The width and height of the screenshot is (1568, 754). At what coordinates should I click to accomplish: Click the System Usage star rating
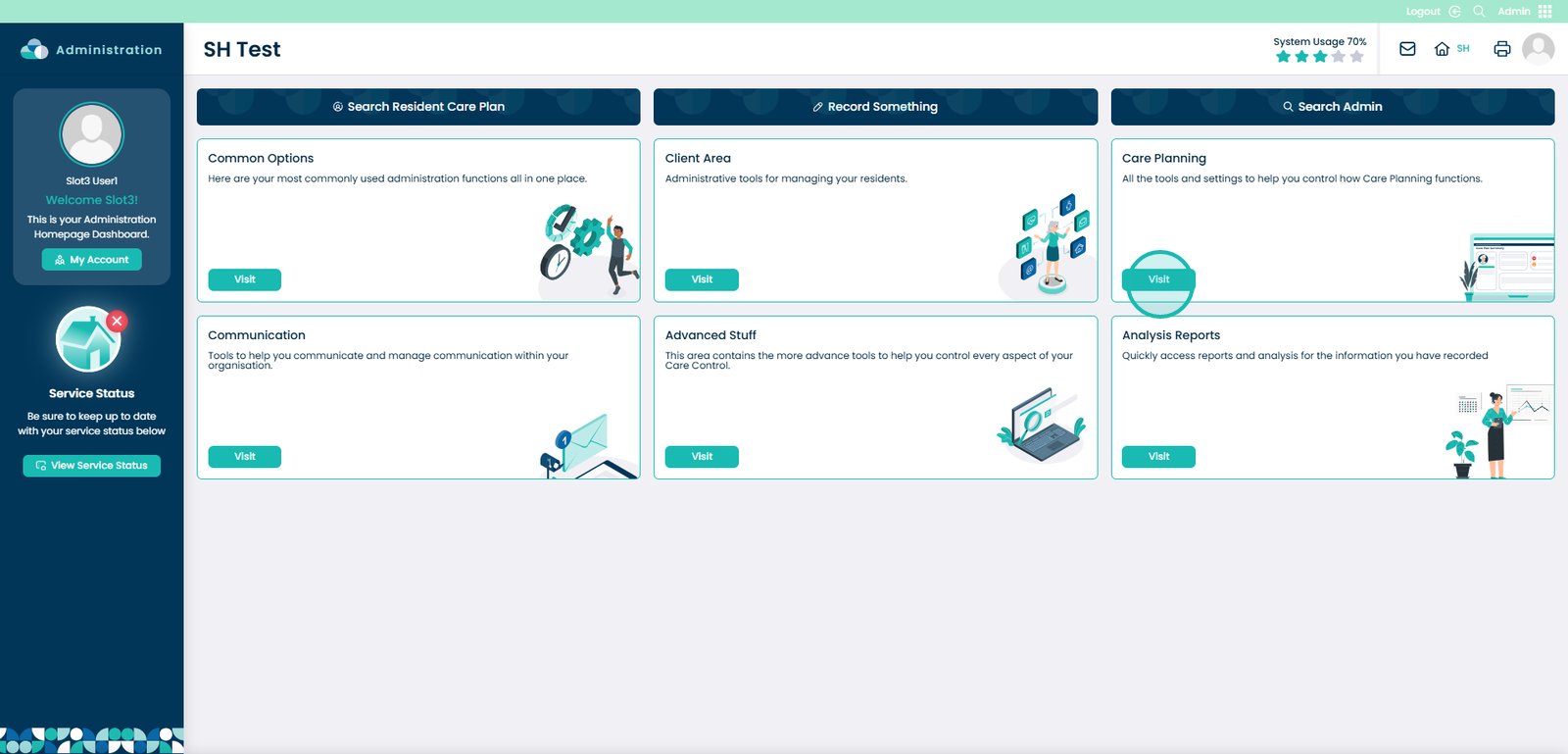(1319, 57)
